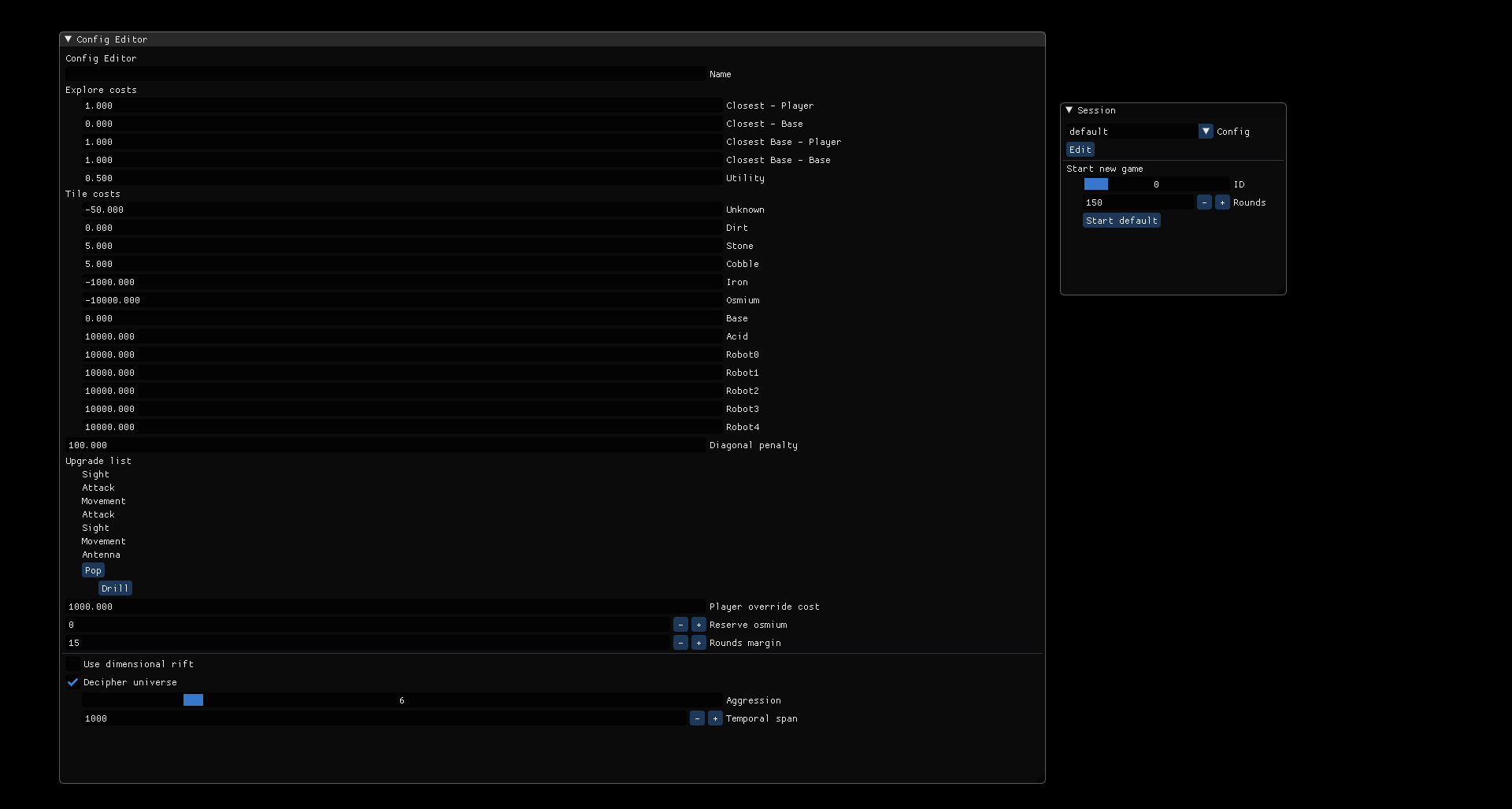Collapse the Session window triangle

pos(1069,109)
